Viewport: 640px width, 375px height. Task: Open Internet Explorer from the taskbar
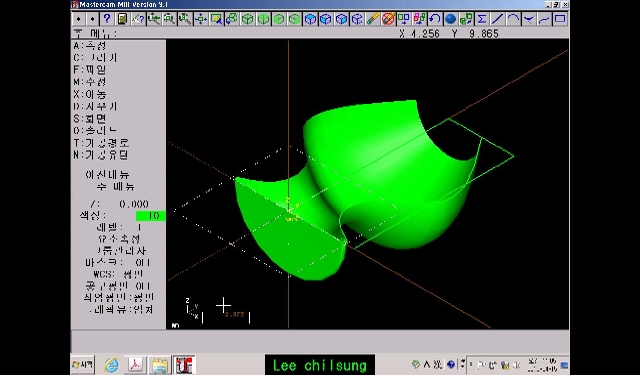click(x=111, y=364)
